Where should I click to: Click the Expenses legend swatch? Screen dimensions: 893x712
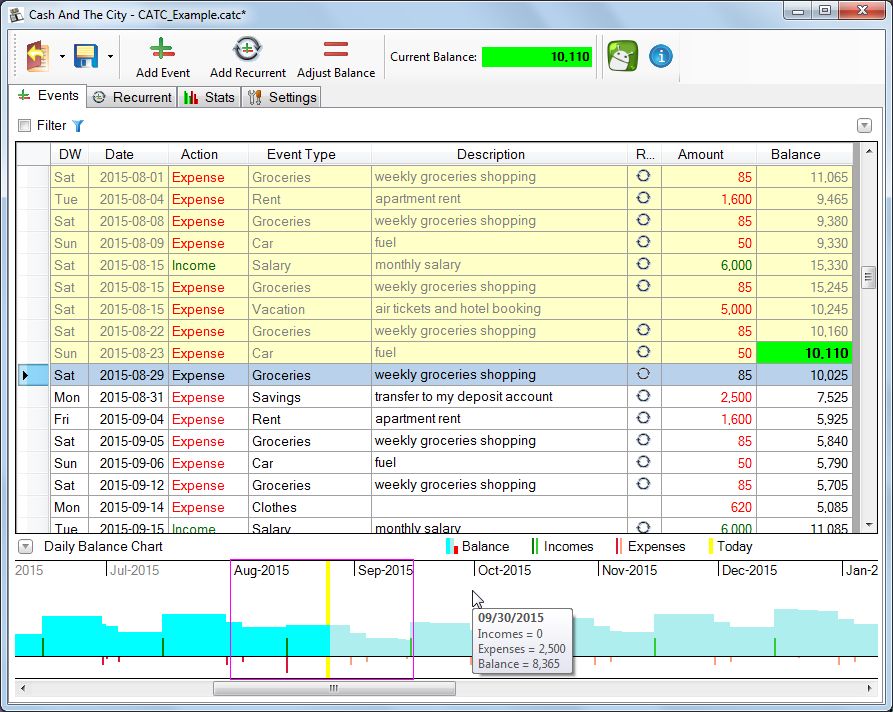click(x=618, y=546)
